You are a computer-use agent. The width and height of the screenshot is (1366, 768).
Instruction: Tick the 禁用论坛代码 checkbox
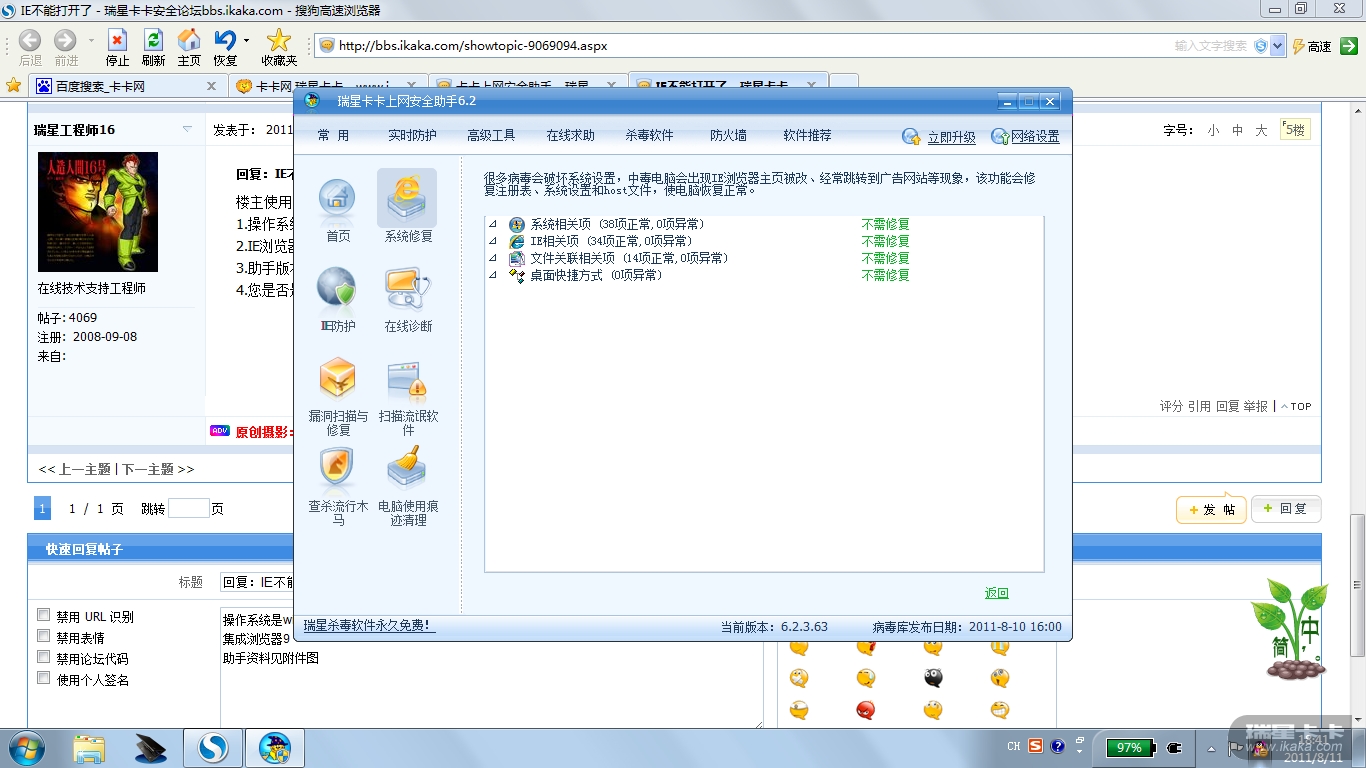tap(44, 657)
